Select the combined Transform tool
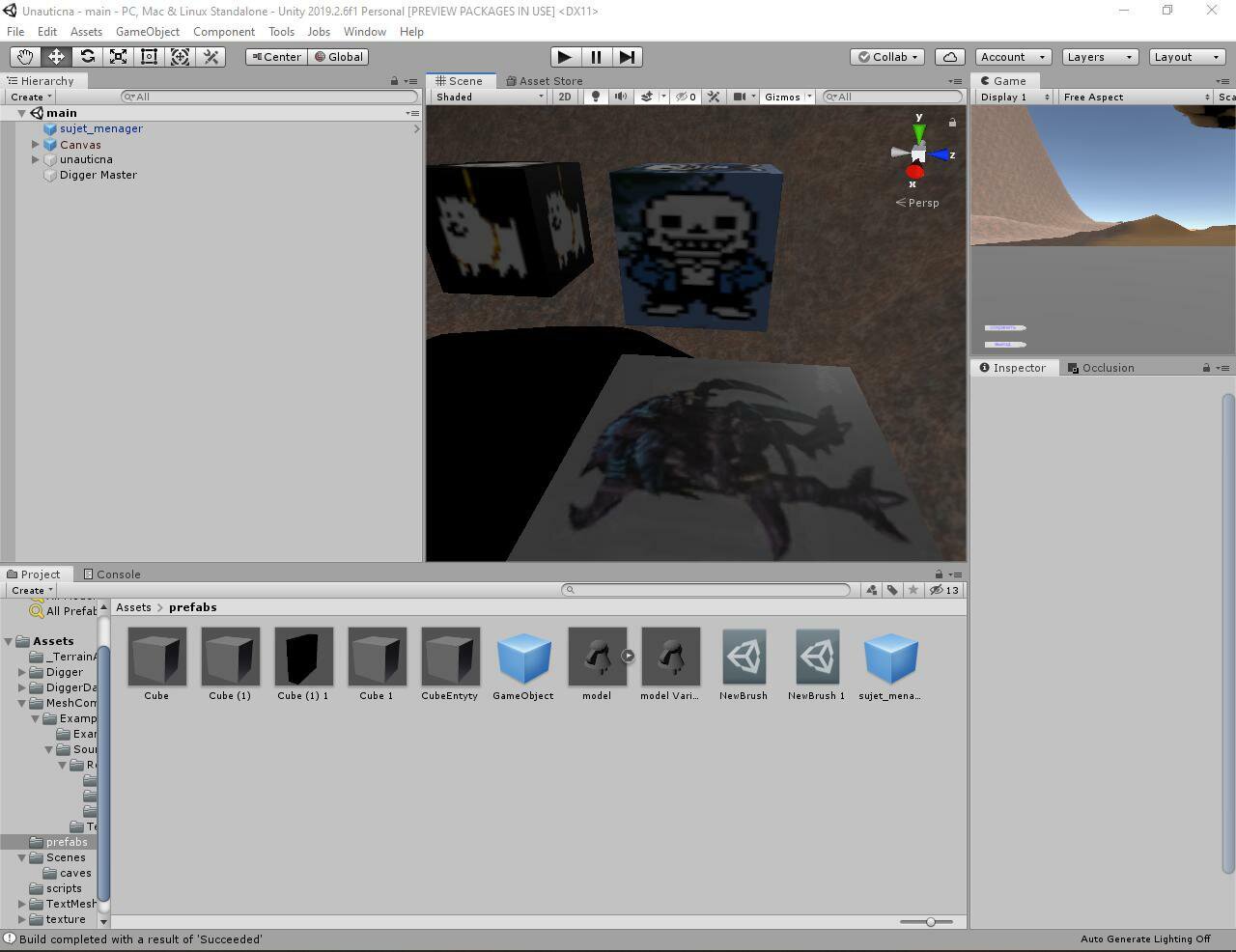 click(180, 57)
